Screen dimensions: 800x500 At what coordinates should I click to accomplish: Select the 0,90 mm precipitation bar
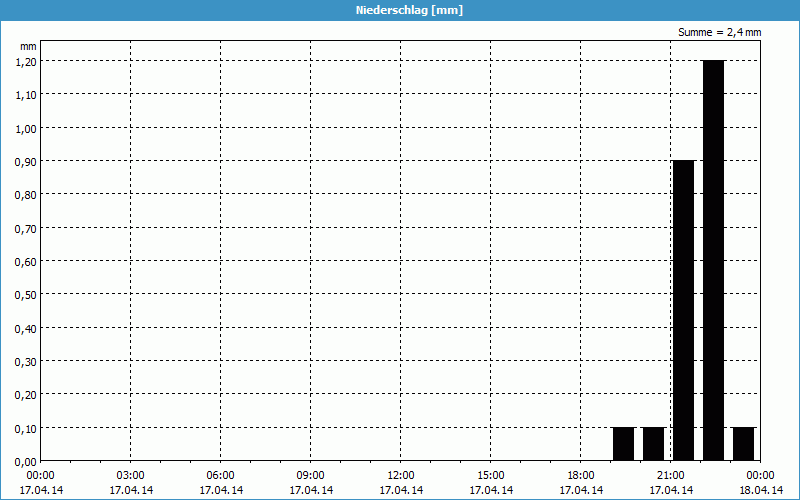click(683, 310)
